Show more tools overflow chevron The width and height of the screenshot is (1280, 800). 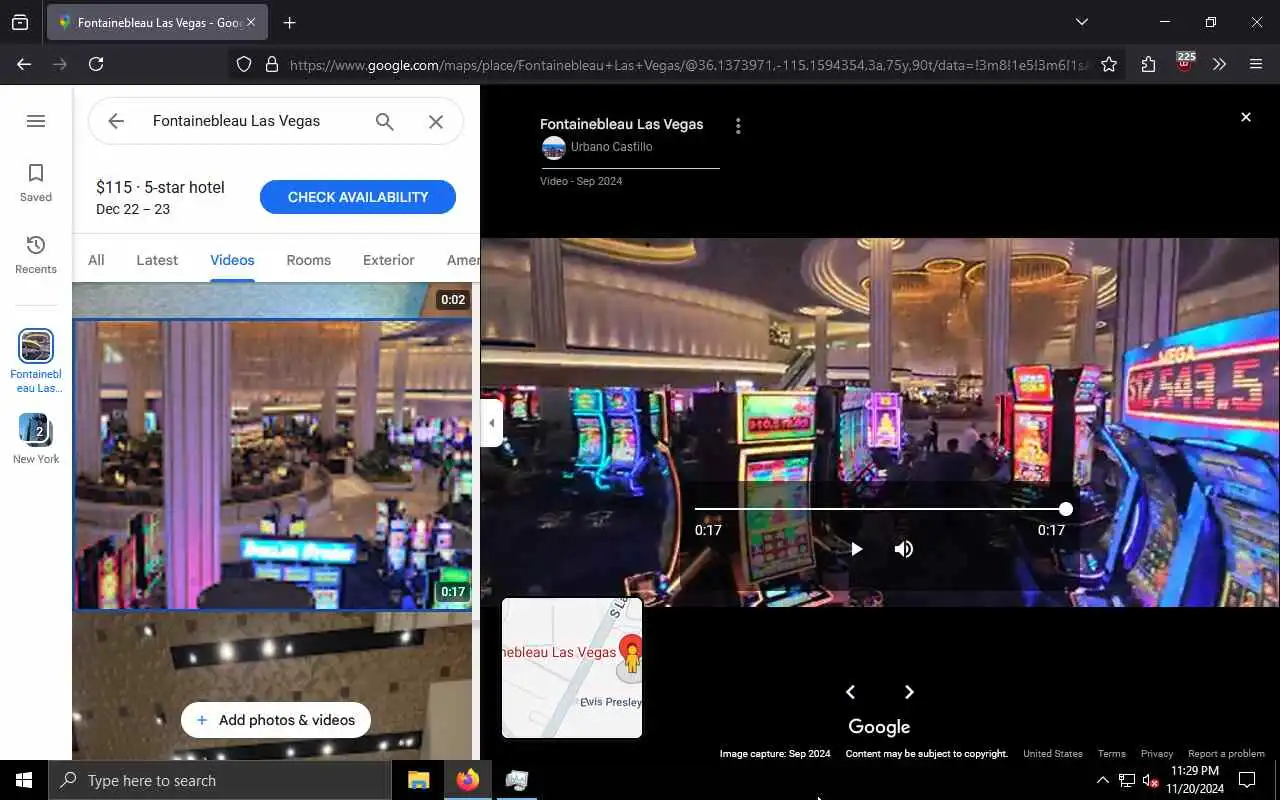(x=1219, y=64)
